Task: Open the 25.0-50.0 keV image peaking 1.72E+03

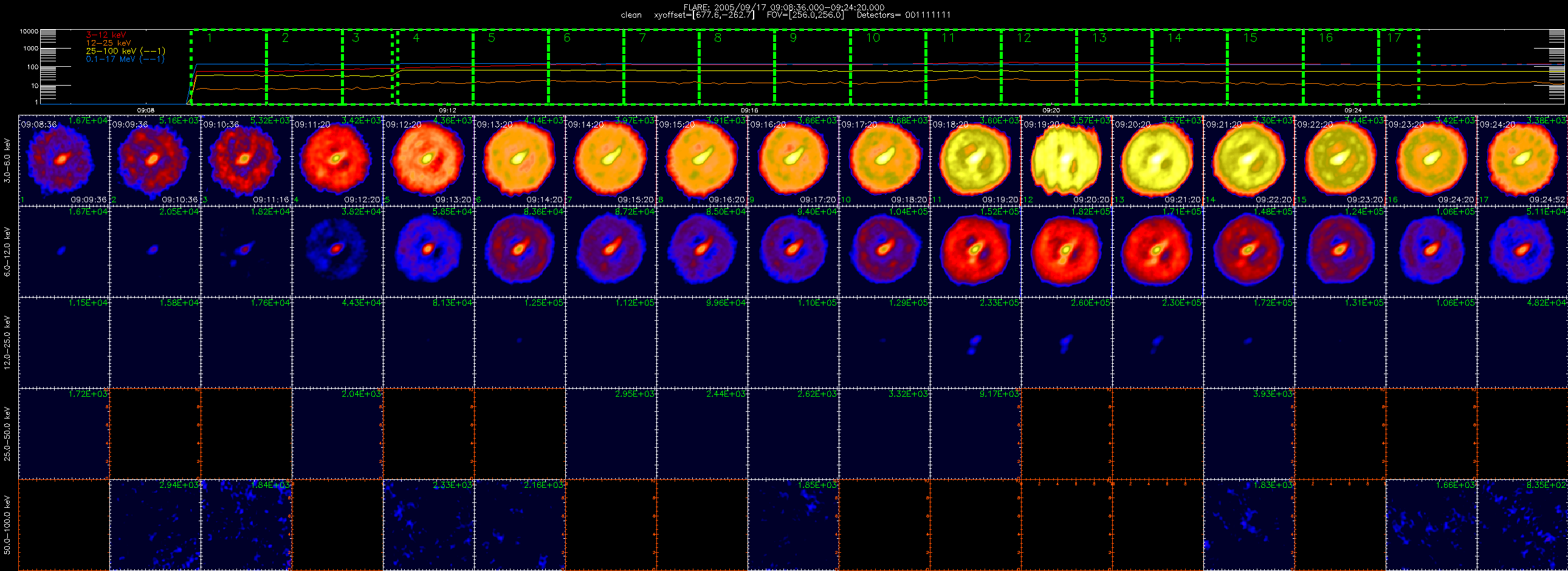Action: tap(64, 434)
